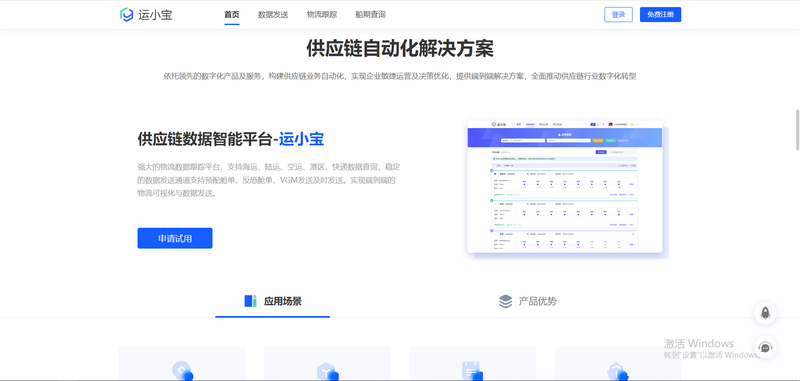800x381 pixels.
Task: Open the platform dashboard preview image
Action: (565, 187)
